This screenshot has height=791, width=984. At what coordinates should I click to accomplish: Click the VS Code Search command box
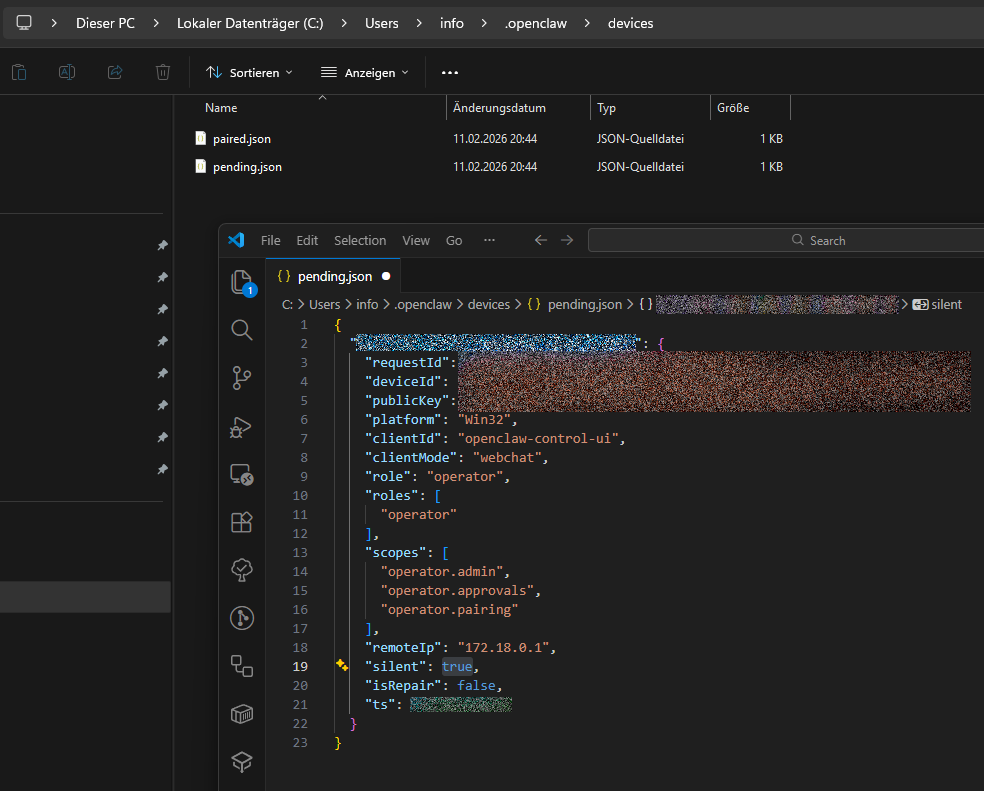pos(785,240)
